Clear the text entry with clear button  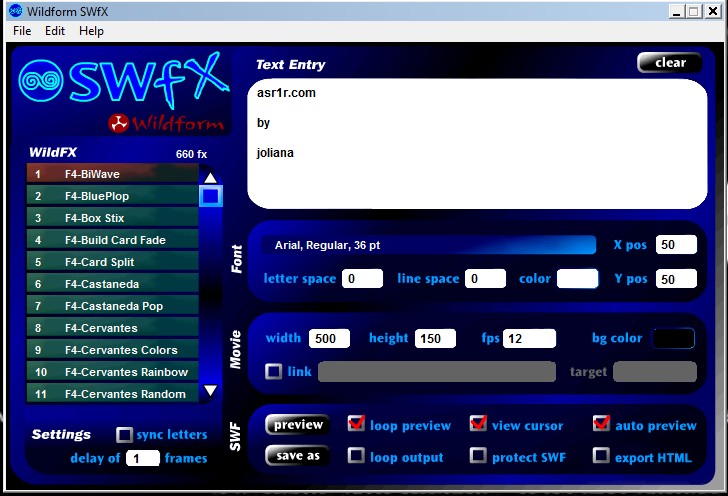670,63
